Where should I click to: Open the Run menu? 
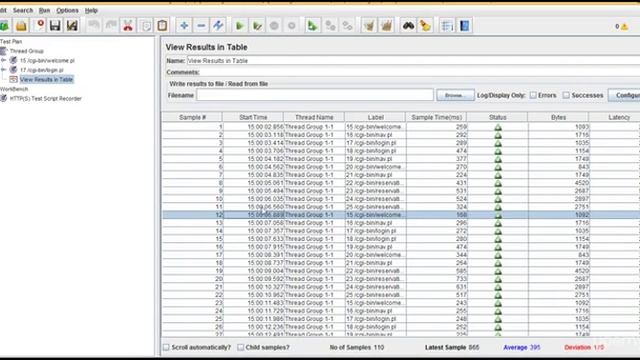coord(44,10)
